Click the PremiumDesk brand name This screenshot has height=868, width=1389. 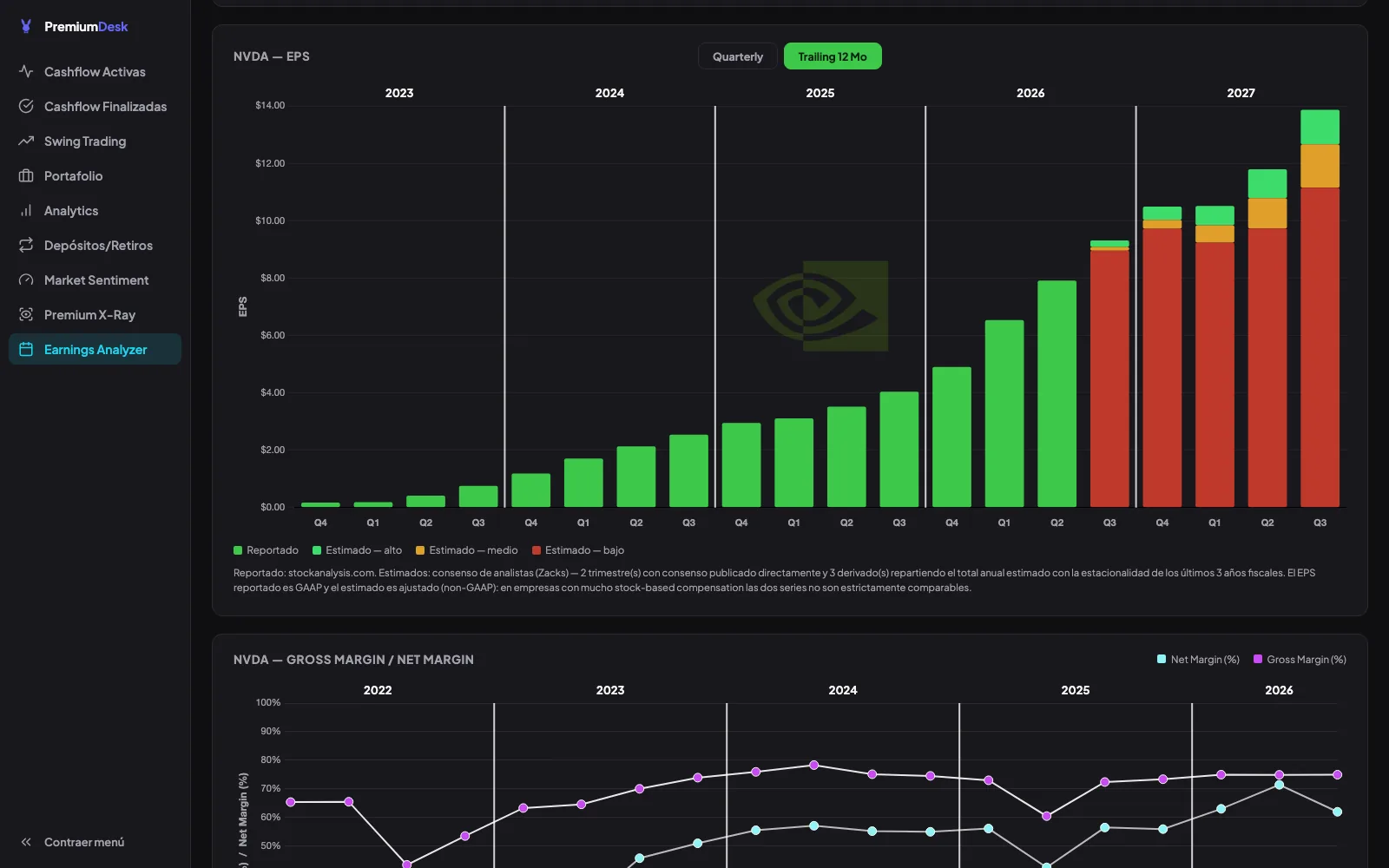(86, 26)
